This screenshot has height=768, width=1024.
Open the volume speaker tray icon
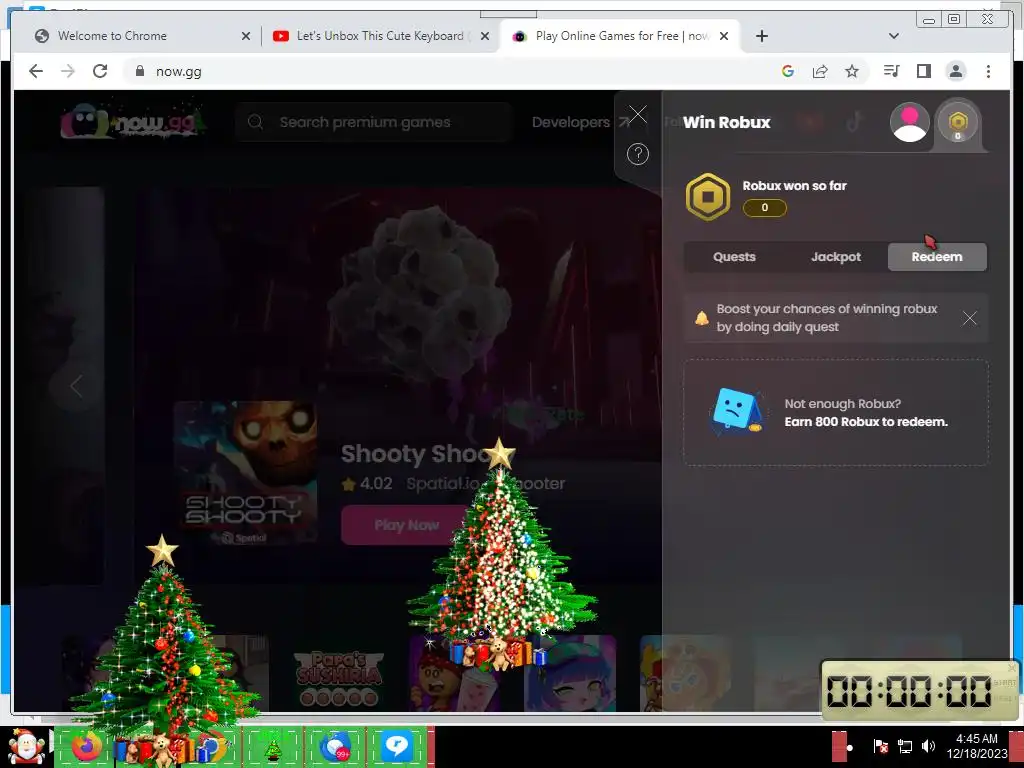(928, 746)
